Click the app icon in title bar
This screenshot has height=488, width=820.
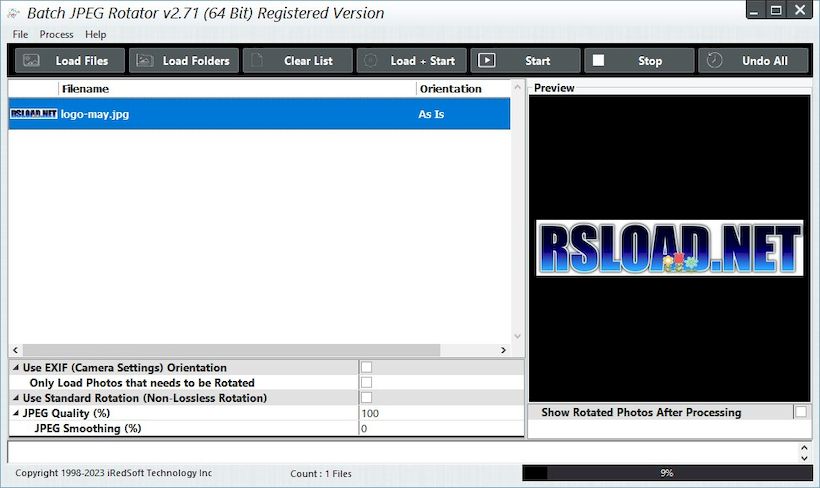point(14,13)
